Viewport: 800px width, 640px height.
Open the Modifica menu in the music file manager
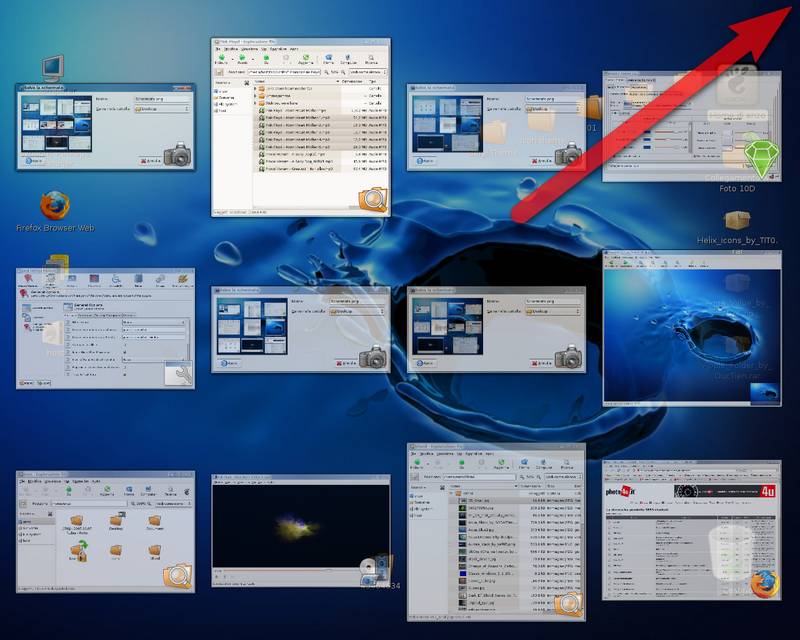(x=231, y=49)
